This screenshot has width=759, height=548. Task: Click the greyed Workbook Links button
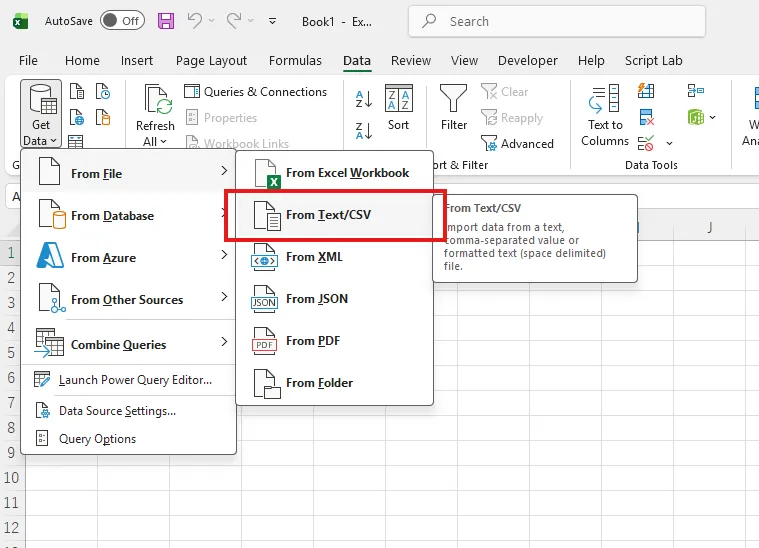238,143
